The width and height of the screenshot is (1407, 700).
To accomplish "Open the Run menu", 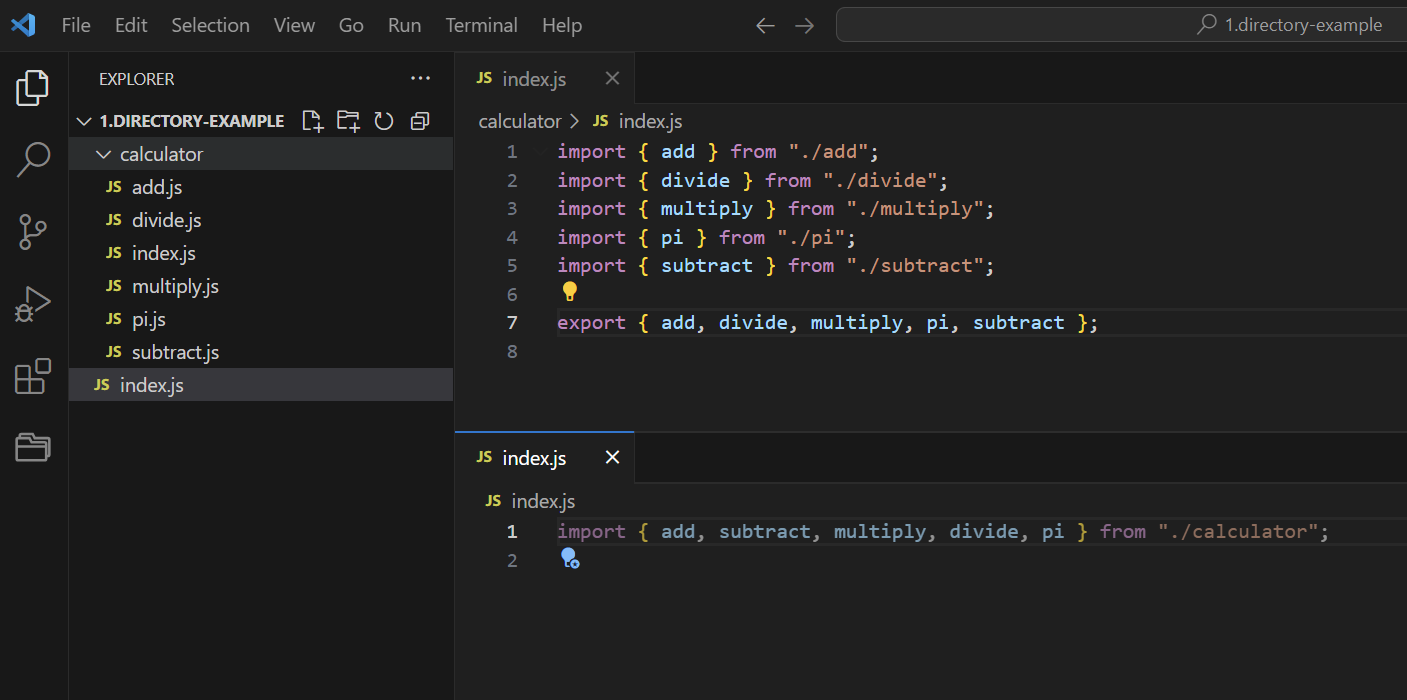I will 404,25.
